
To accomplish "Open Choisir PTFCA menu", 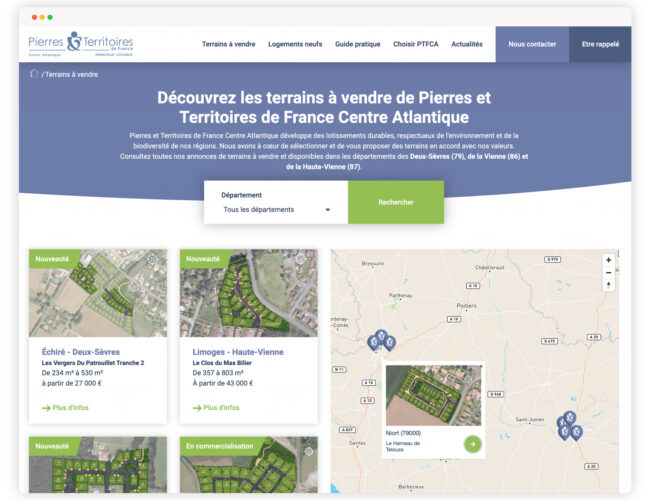I will click(x=416, y=44).
